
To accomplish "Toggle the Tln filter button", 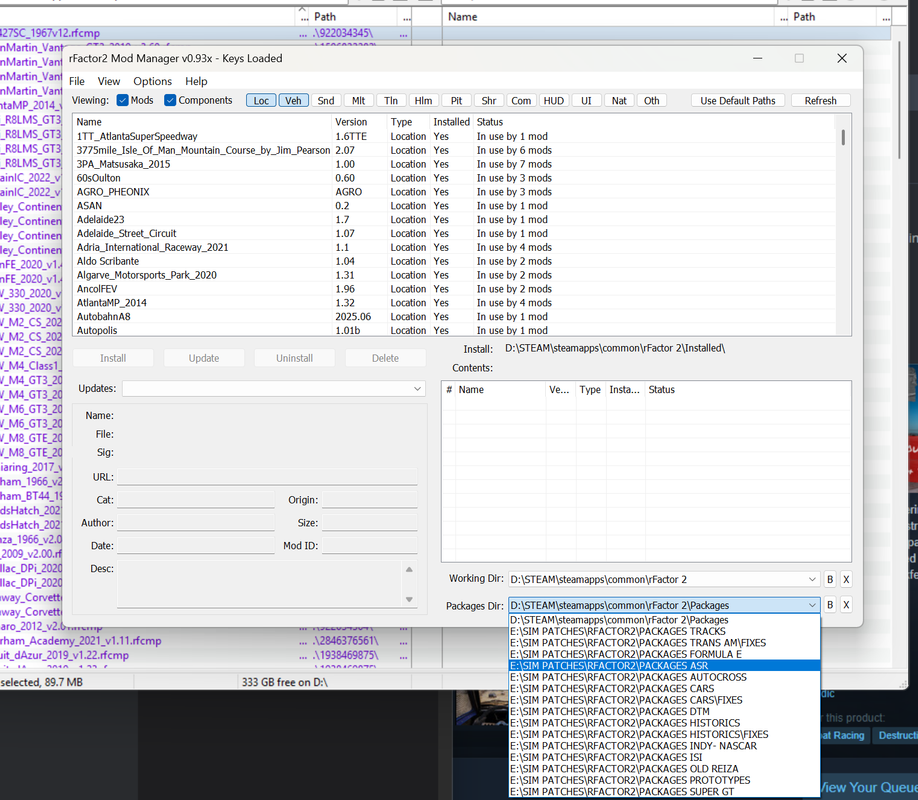I will (x=391, y=101).
